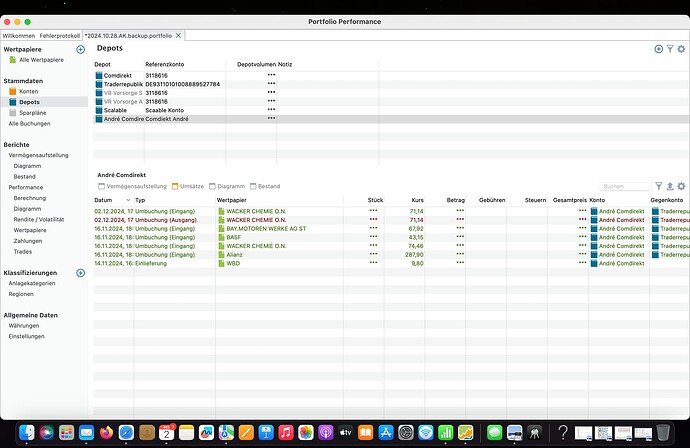Click the Kurs column header

coord(417,200)
